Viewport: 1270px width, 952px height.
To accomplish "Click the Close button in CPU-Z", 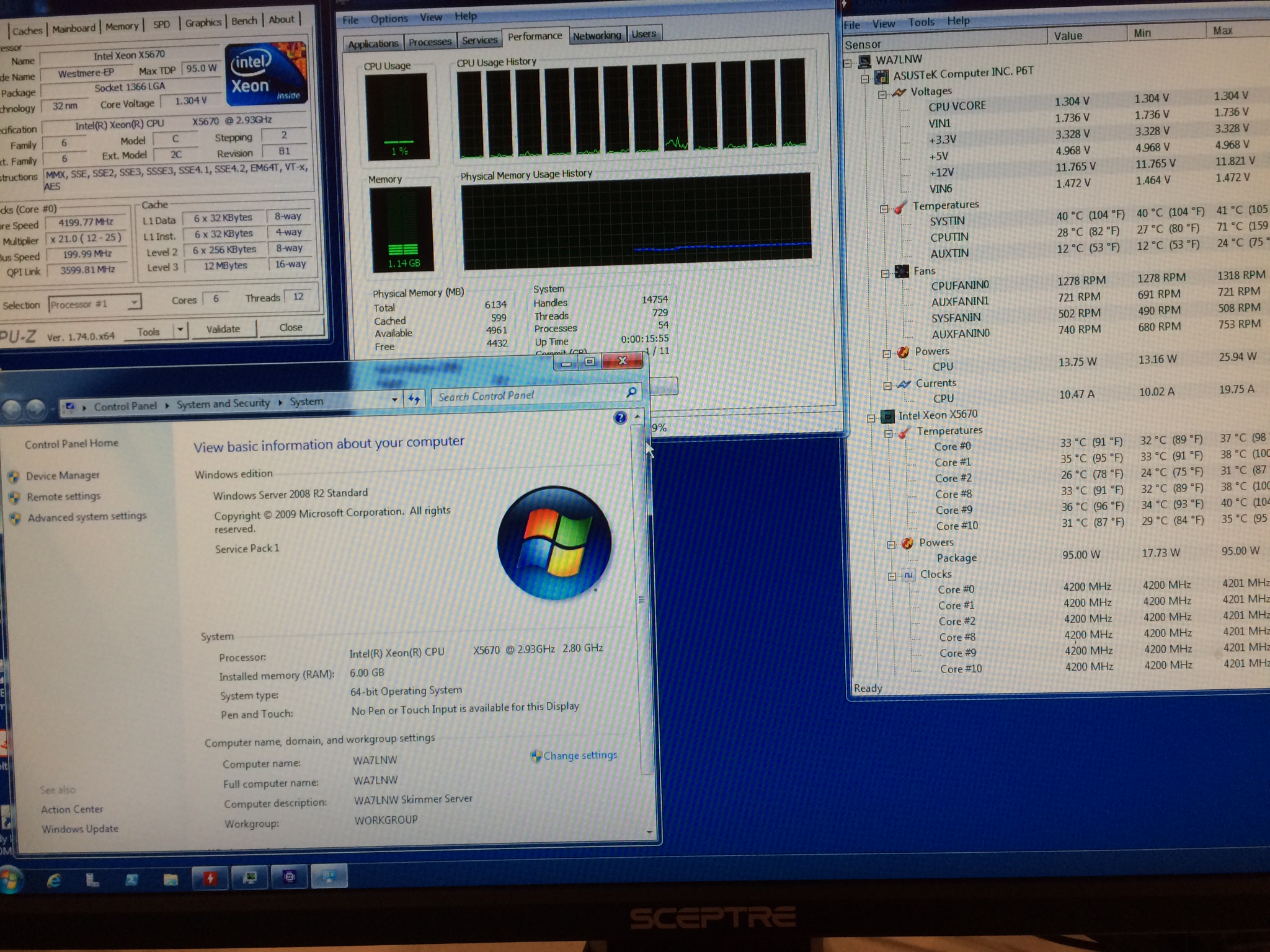I will click(291, 327).
